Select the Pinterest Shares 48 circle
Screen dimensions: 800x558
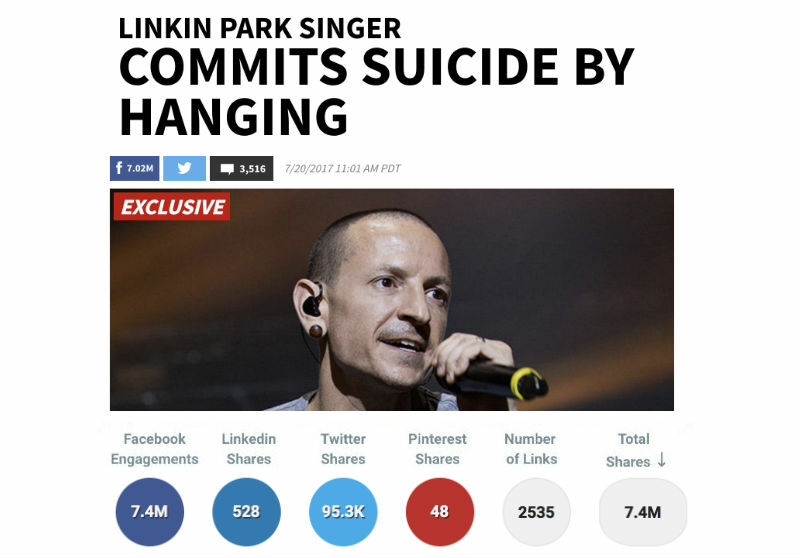tap(440, 512)
